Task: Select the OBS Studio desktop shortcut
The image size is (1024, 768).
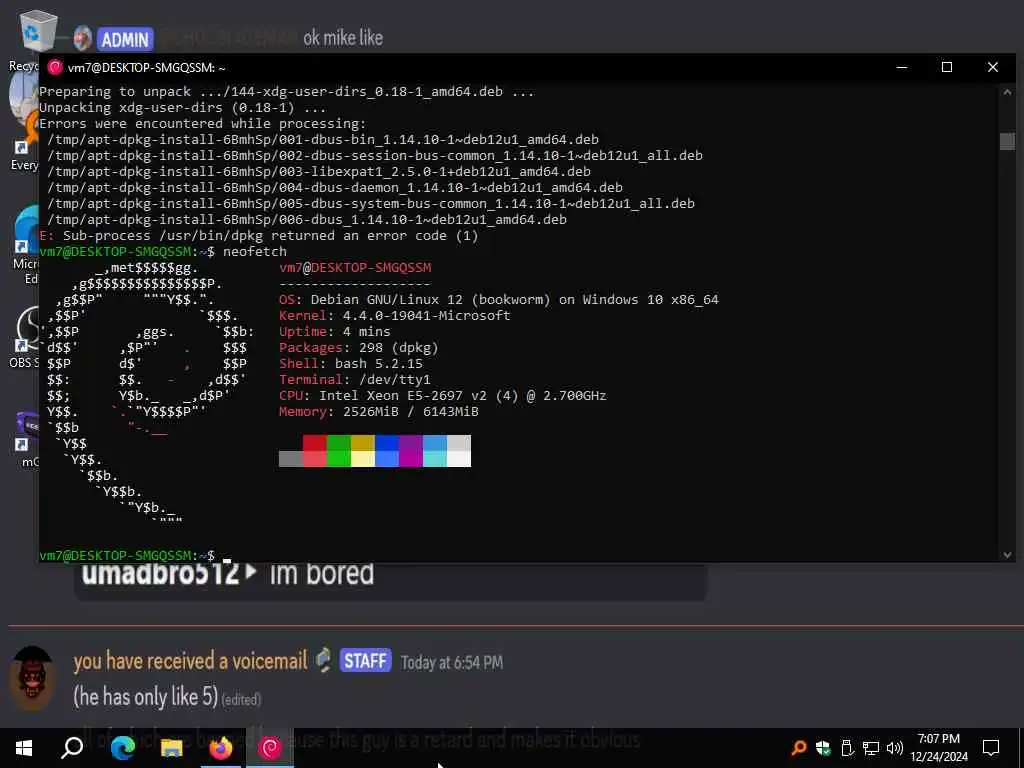Action: [26, 338]
